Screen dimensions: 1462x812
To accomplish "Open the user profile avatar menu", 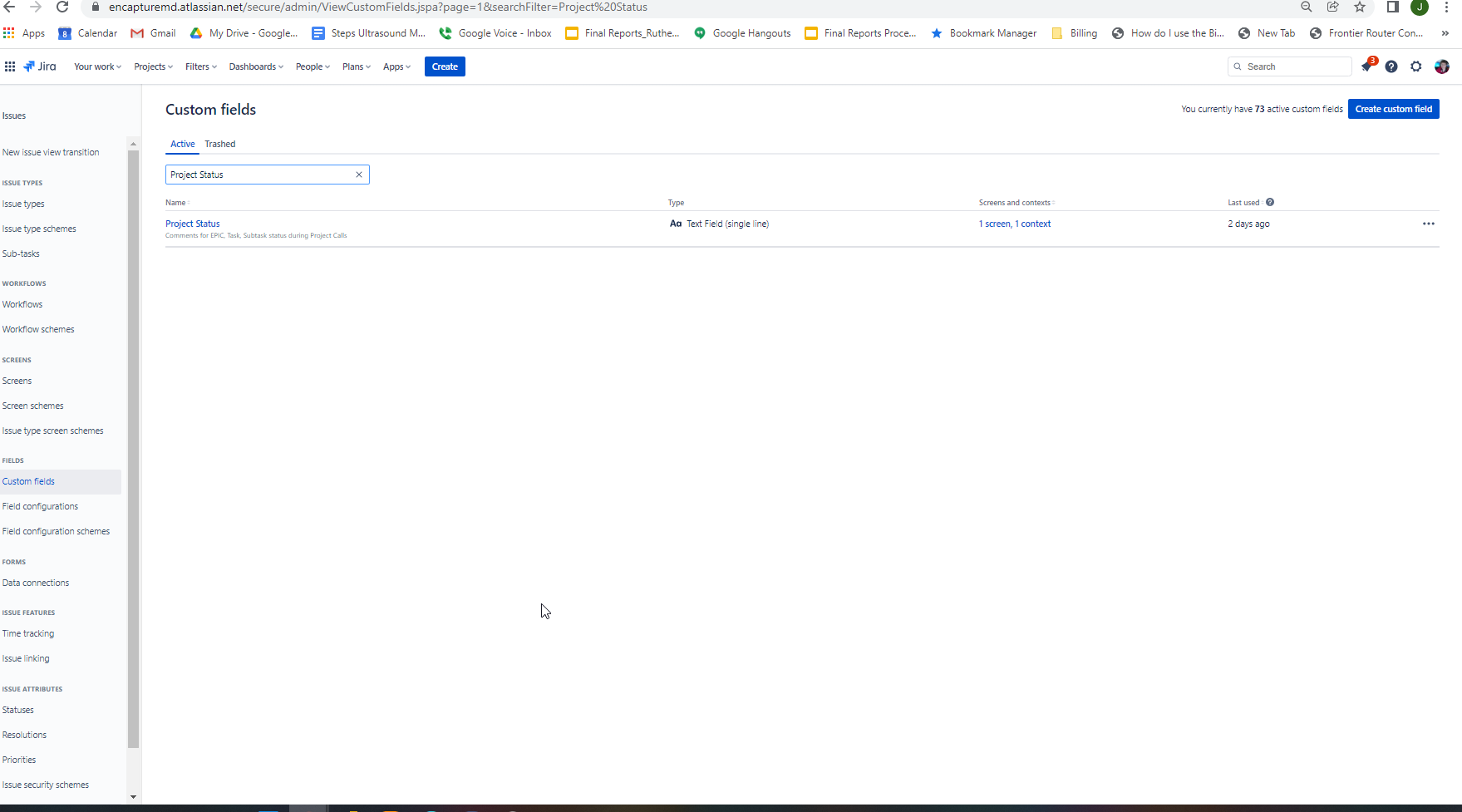I will pyautogui.click(x=1442, y=66).
